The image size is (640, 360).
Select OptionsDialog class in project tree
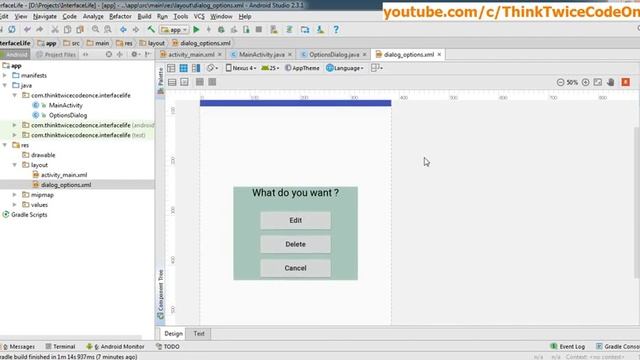68,115
